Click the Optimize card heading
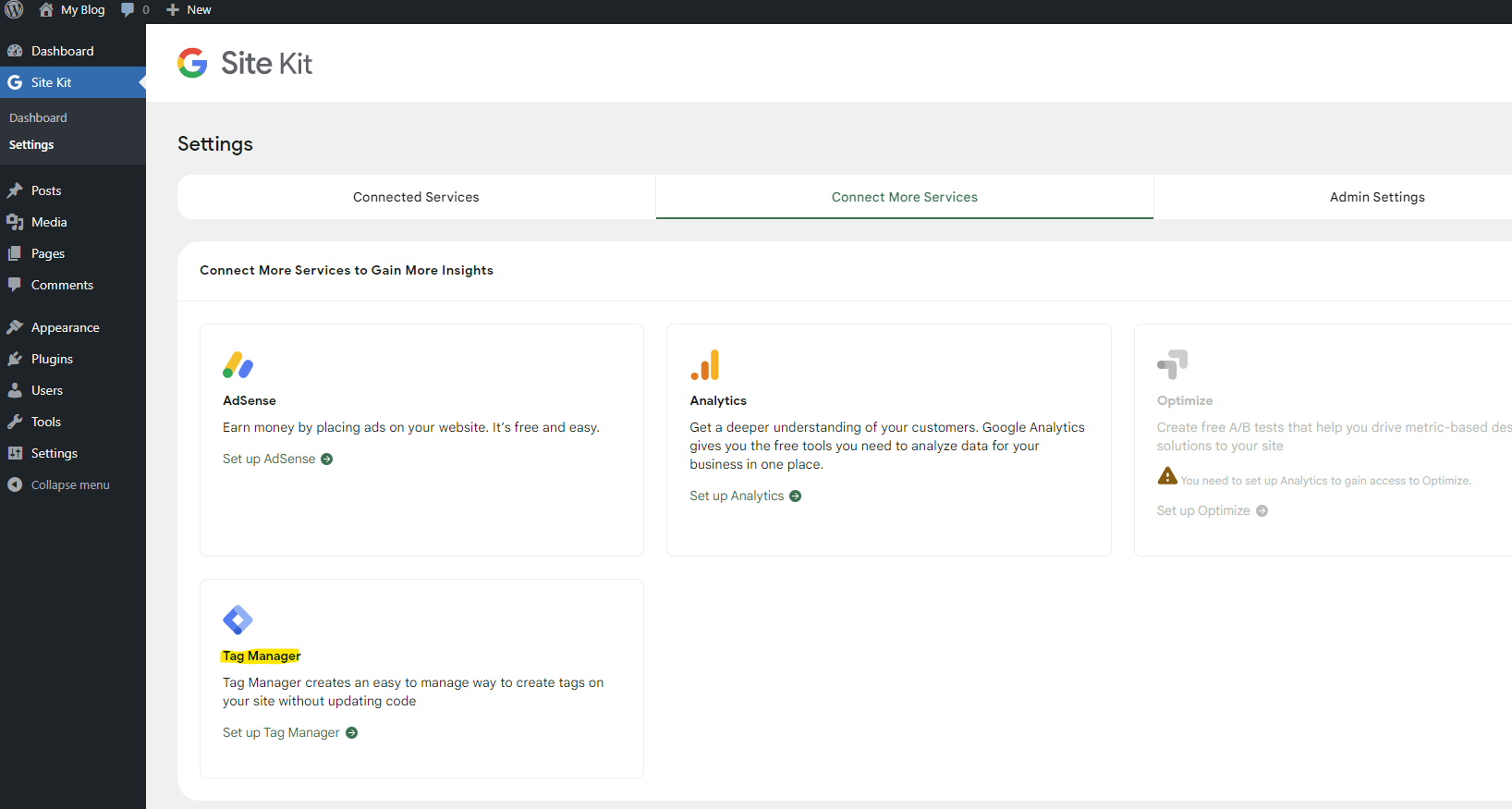The image size is (1512, 809). pos(1185,400)
